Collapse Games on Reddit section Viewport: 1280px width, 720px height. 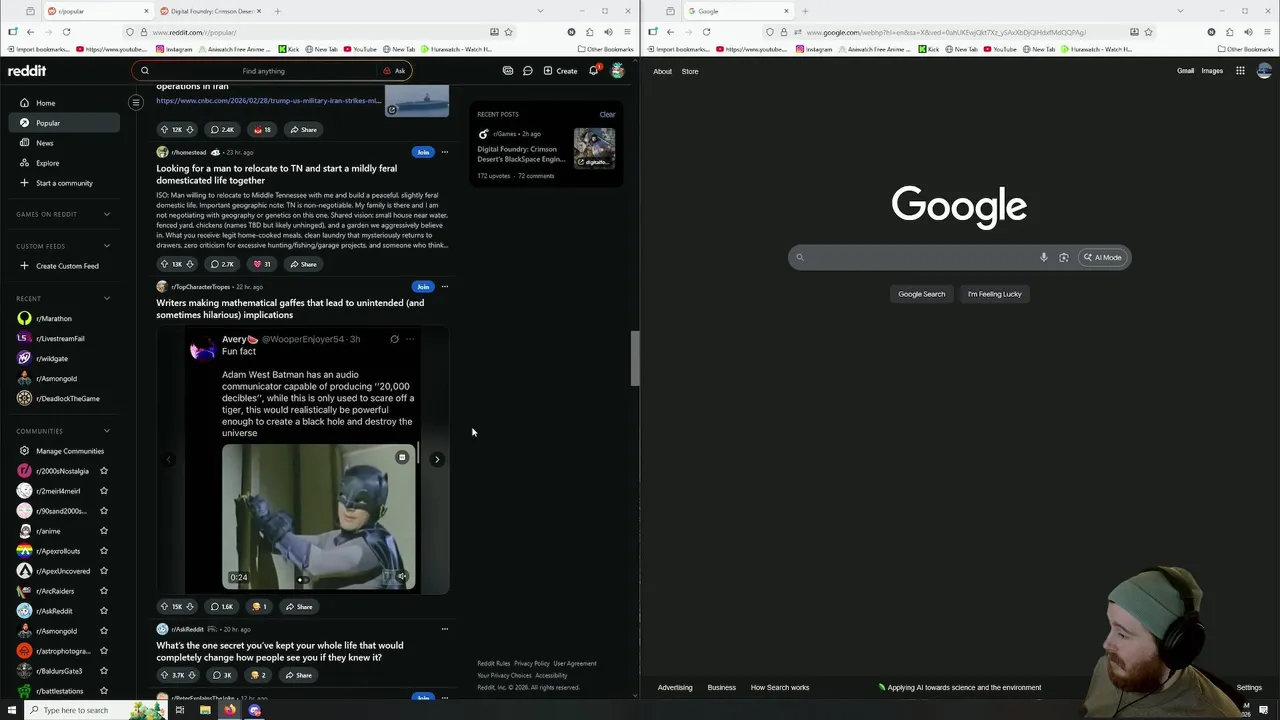coord(107,214)
